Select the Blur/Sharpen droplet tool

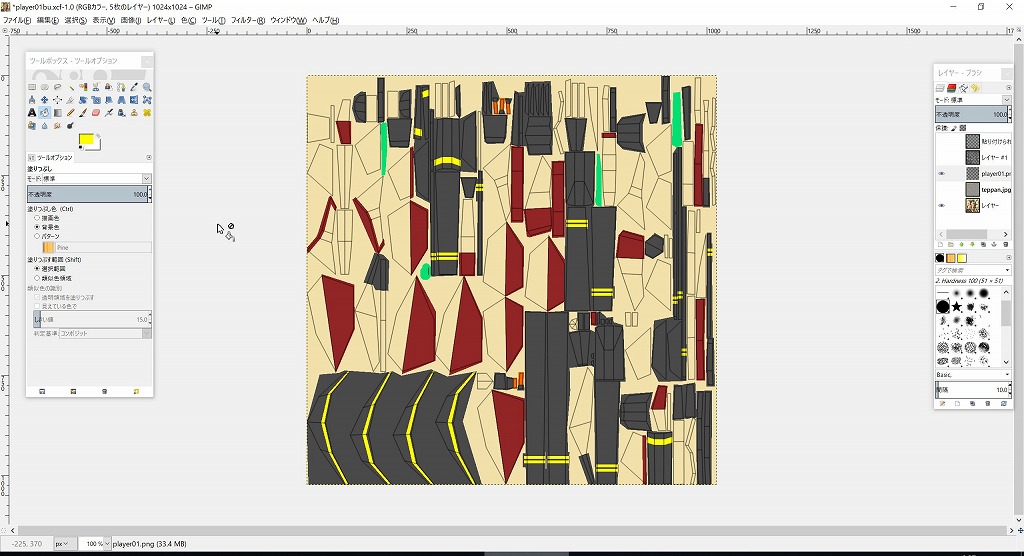tap(44, 125)
